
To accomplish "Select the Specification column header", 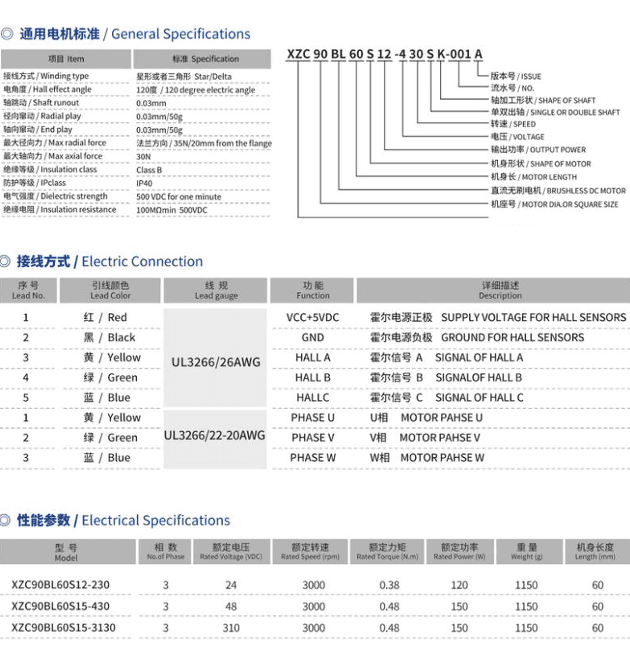I will [202, 59].
